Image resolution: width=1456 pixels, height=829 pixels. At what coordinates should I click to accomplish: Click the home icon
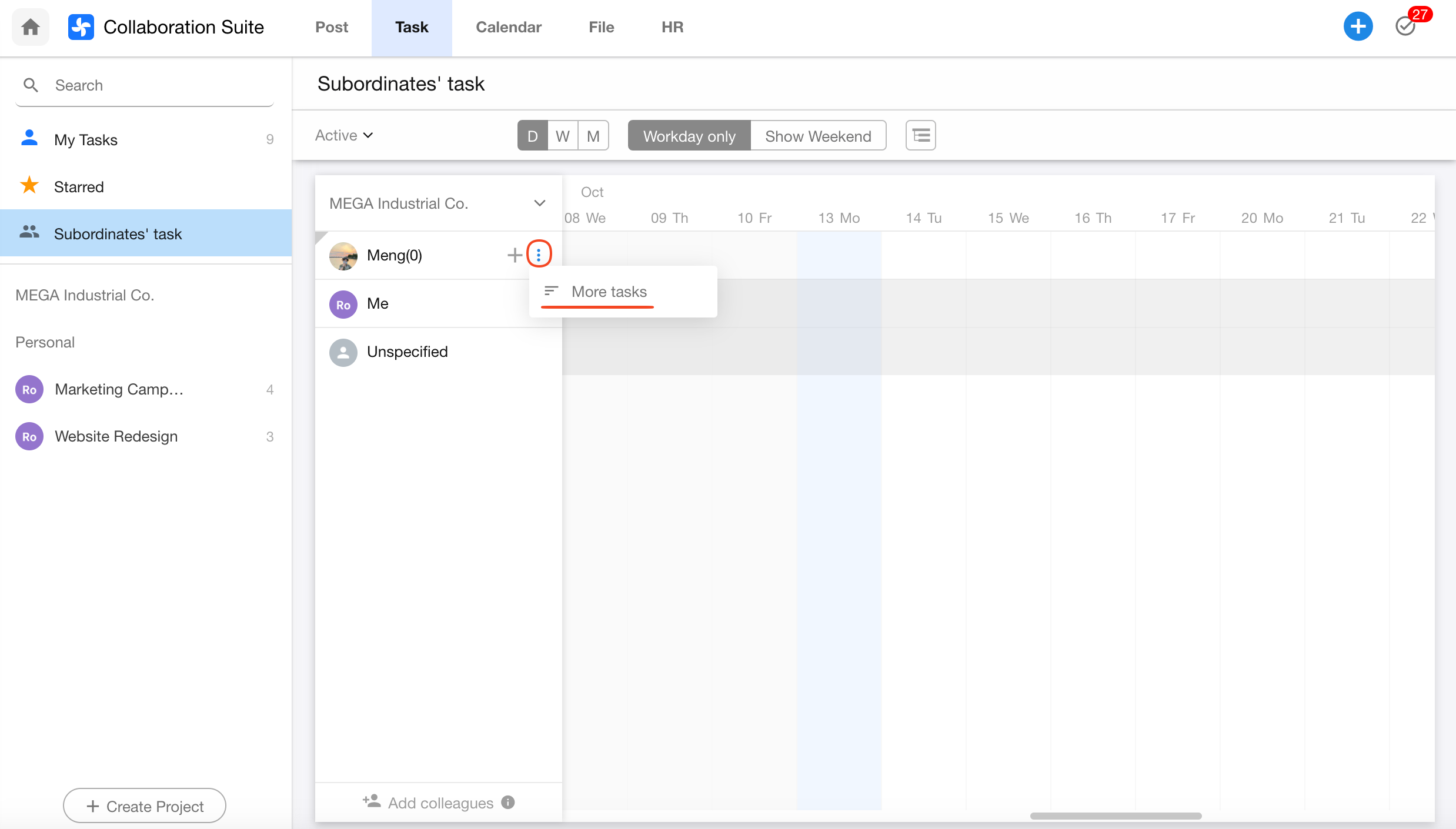tap(31, 27)
